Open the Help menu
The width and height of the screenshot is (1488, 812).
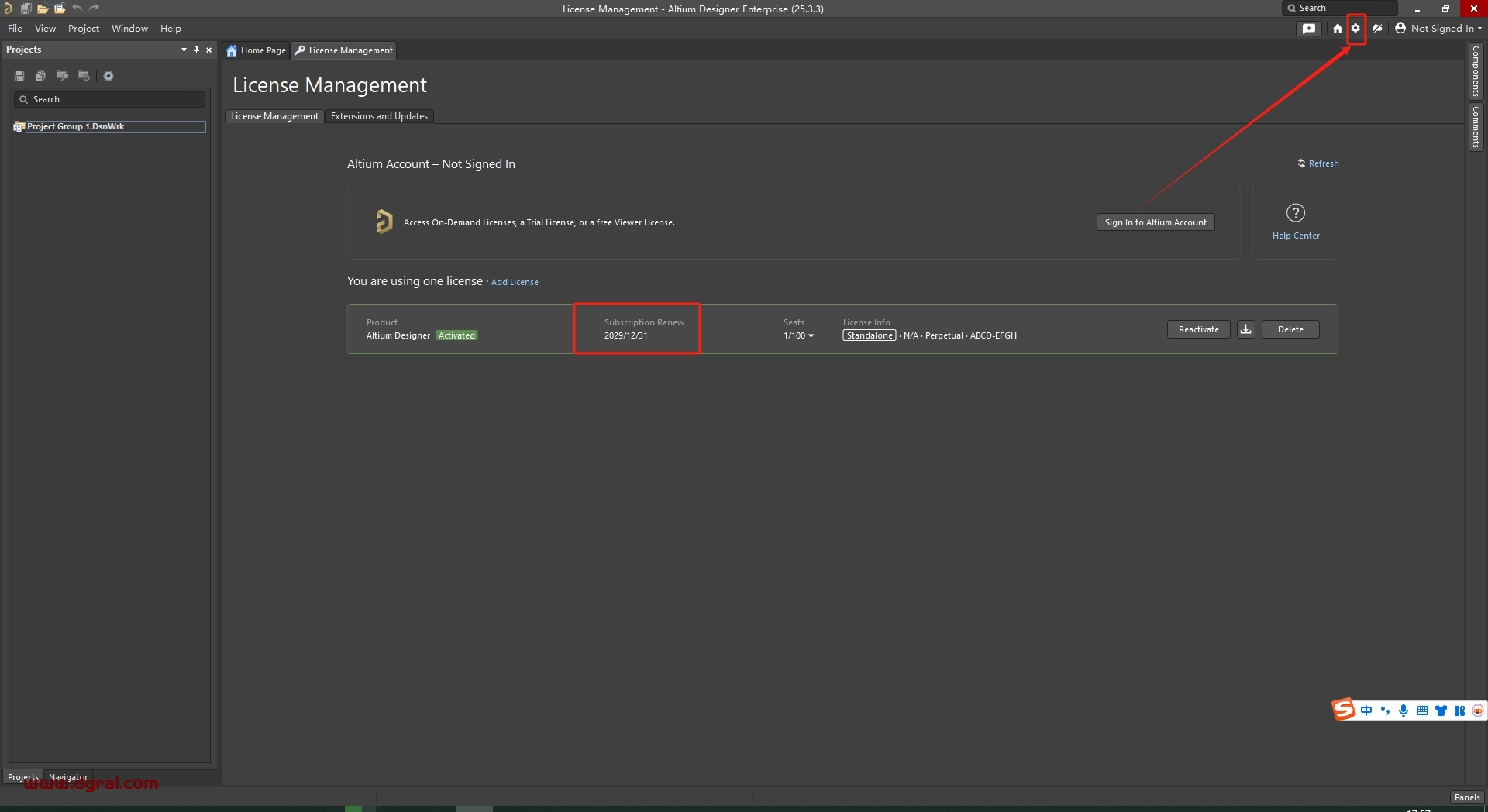point(170,29)
